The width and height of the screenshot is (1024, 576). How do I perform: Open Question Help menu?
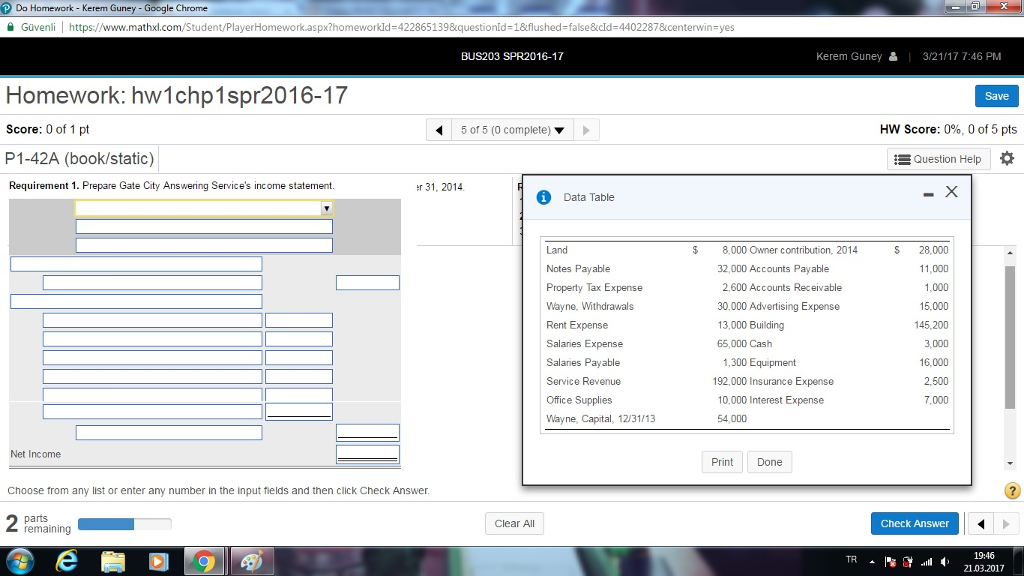click(x=938, y=159)
